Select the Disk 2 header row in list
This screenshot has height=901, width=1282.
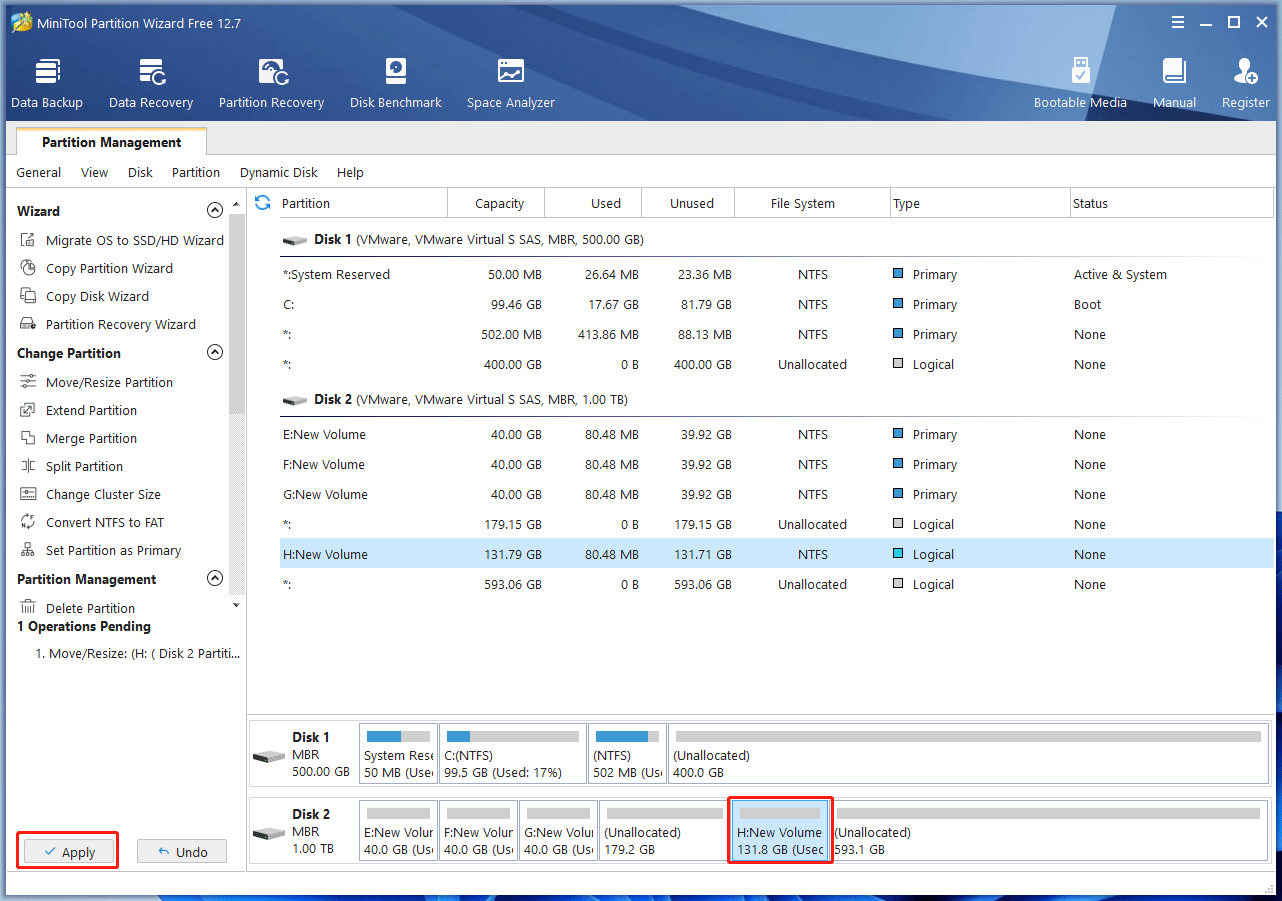[x=777, y=399]
